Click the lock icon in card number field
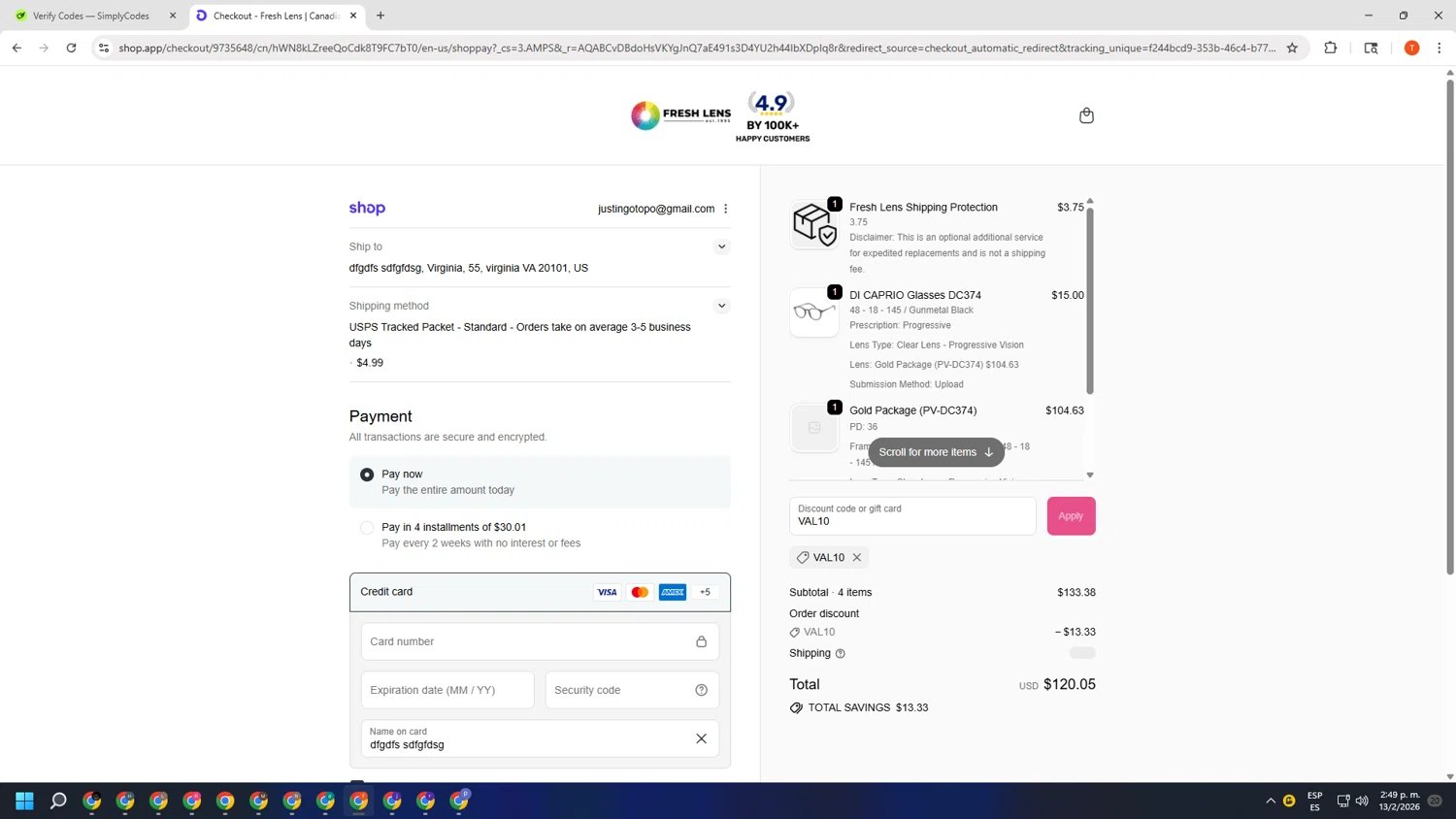Screen dimensions: 1456x819 (701, 641)
